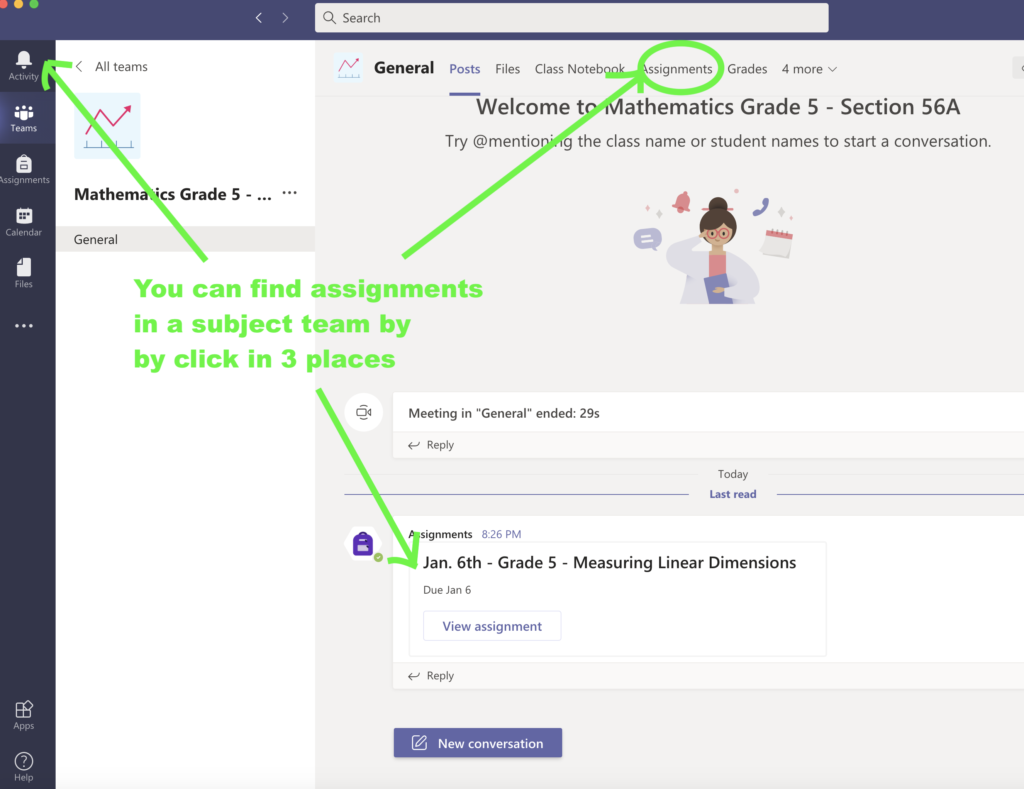Click the View assignment button
The width and height of the screenshot is (1024, 789).
click(x=492, y=626)
